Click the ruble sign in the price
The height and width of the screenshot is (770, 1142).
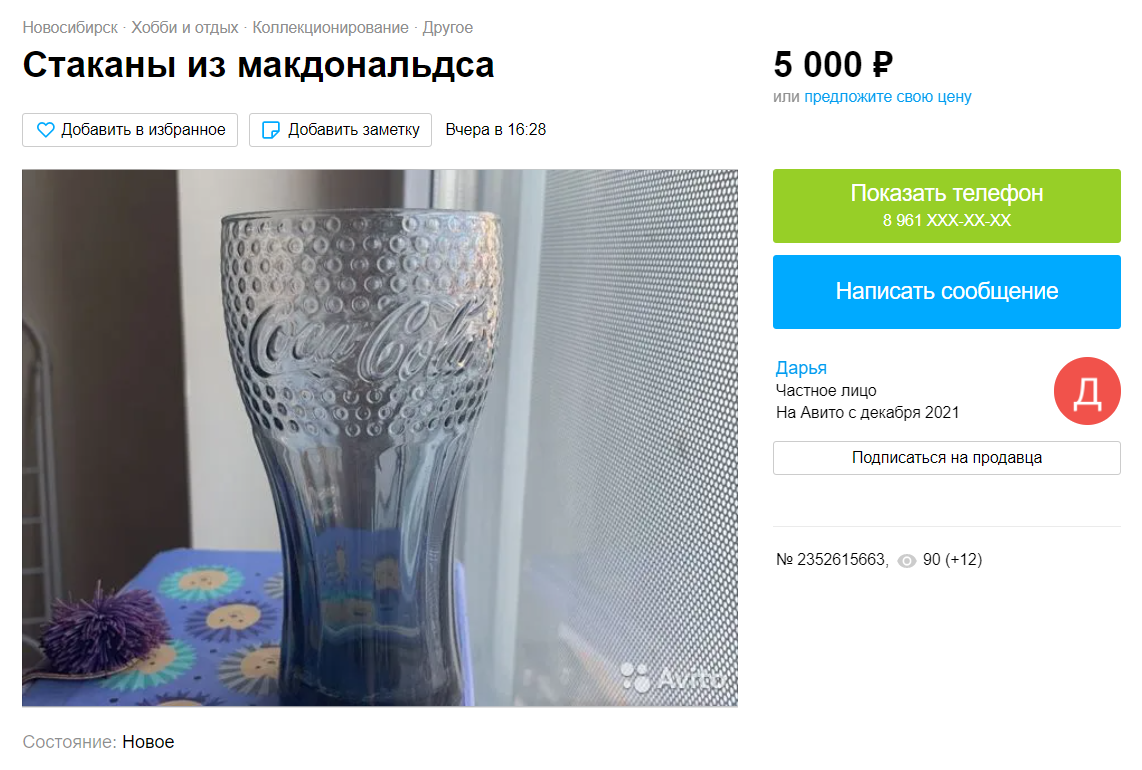click(x=882, y=65)
